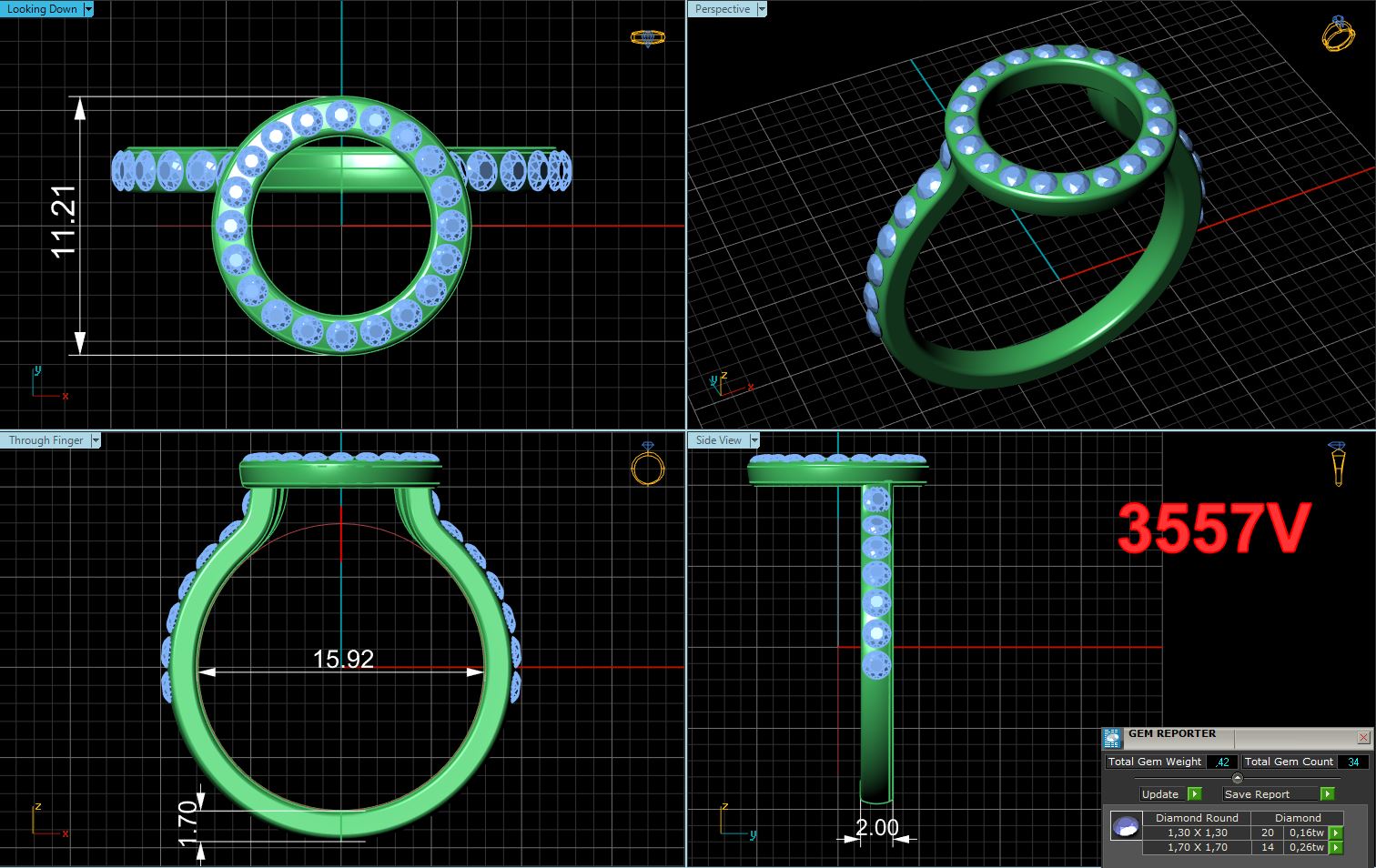
Task: Click the red 3557V model label
Action: click(1213, 529)
